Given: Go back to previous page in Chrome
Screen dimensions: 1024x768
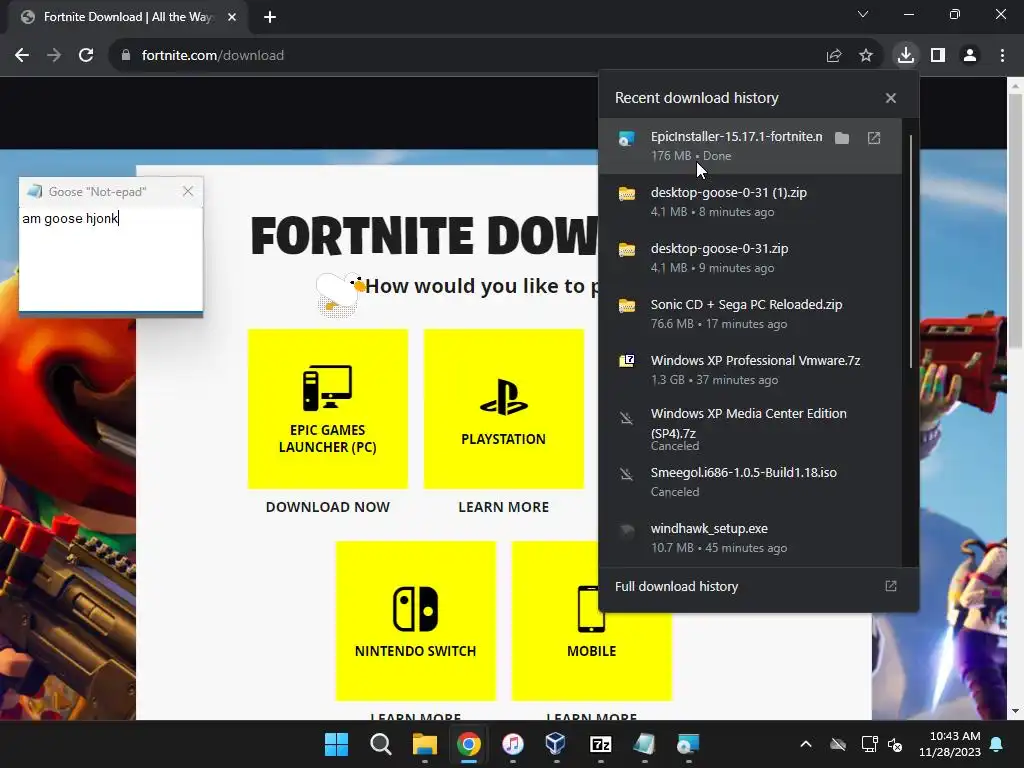Looking at the screenshot, I should coord(22,56).
